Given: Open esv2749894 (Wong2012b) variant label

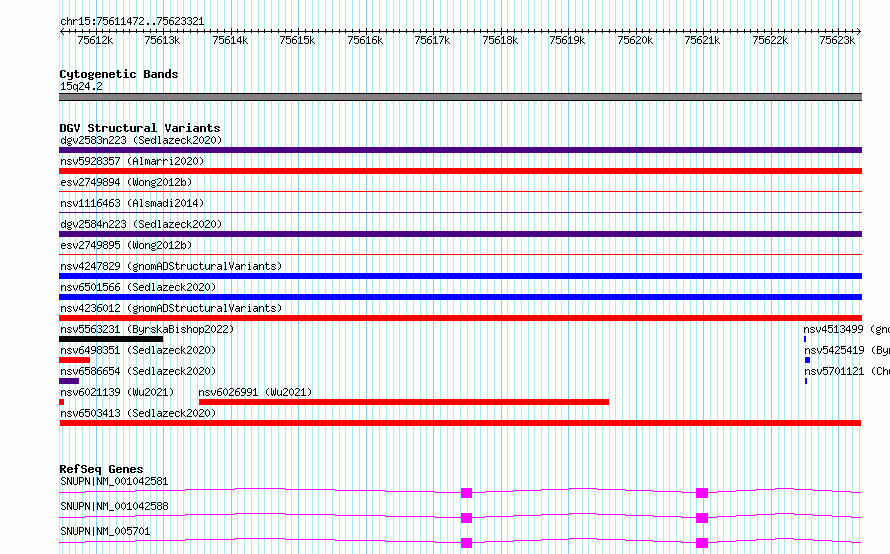Looking at the screenshot, I should (x=126, y=182).
